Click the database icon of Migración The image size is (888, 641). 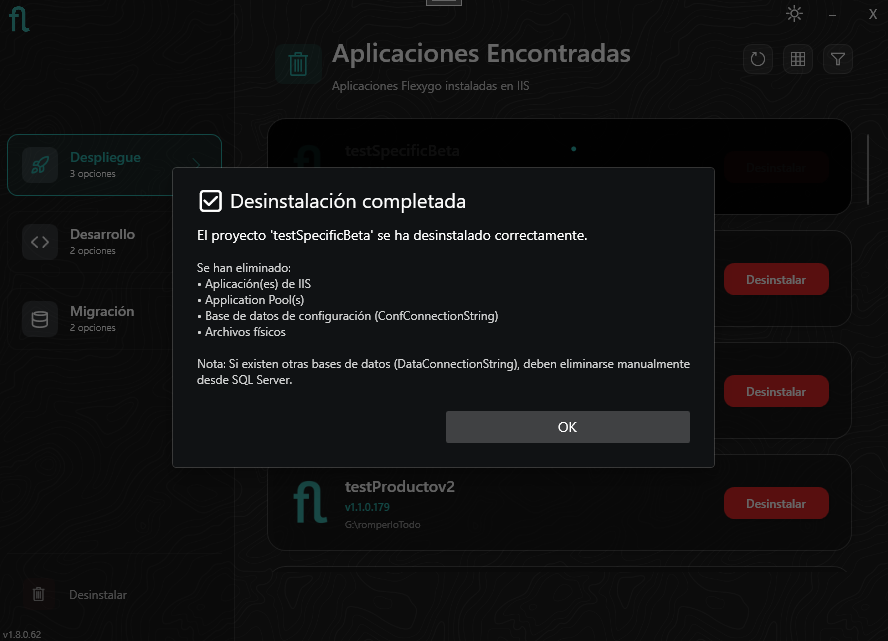[40, 319]
